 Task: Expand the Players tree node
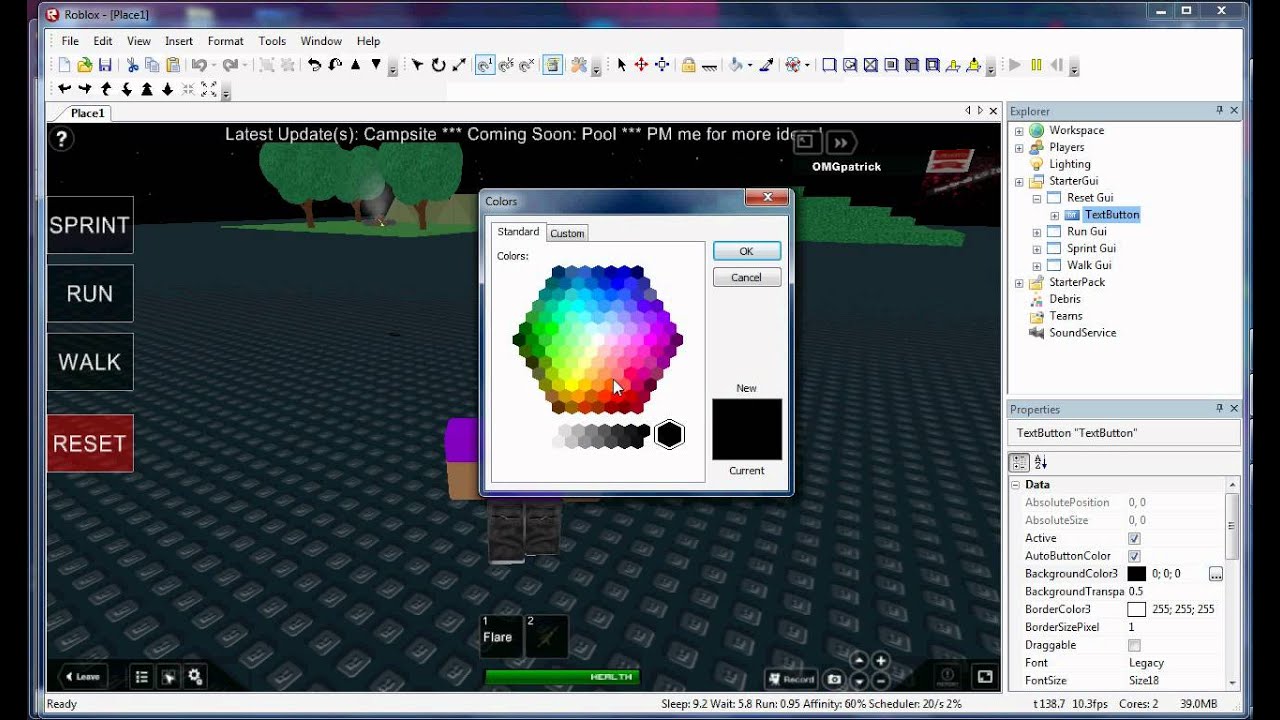coord(1019,148)
